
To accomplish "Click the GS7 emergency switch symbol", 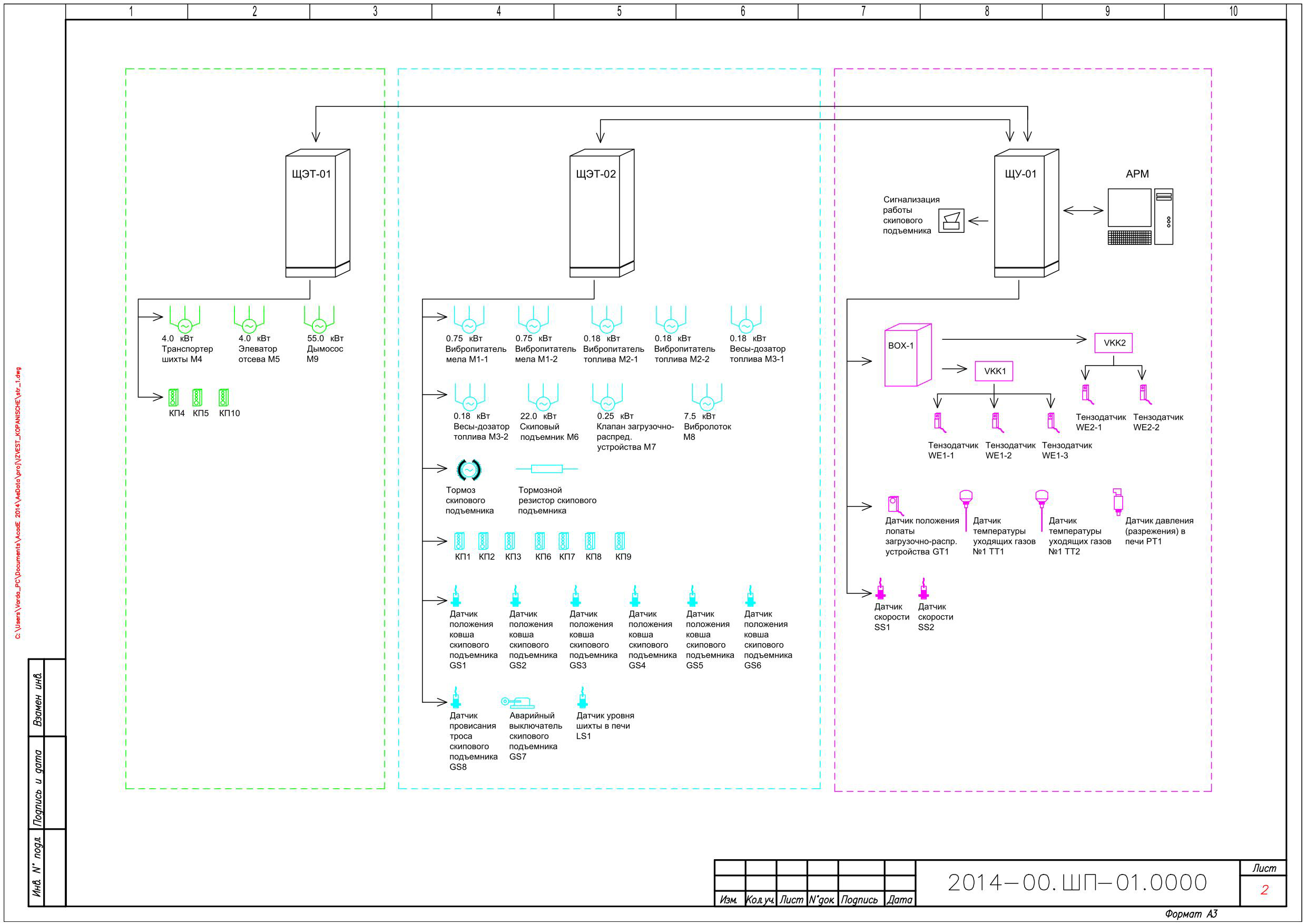I will [x=517, y=703].
